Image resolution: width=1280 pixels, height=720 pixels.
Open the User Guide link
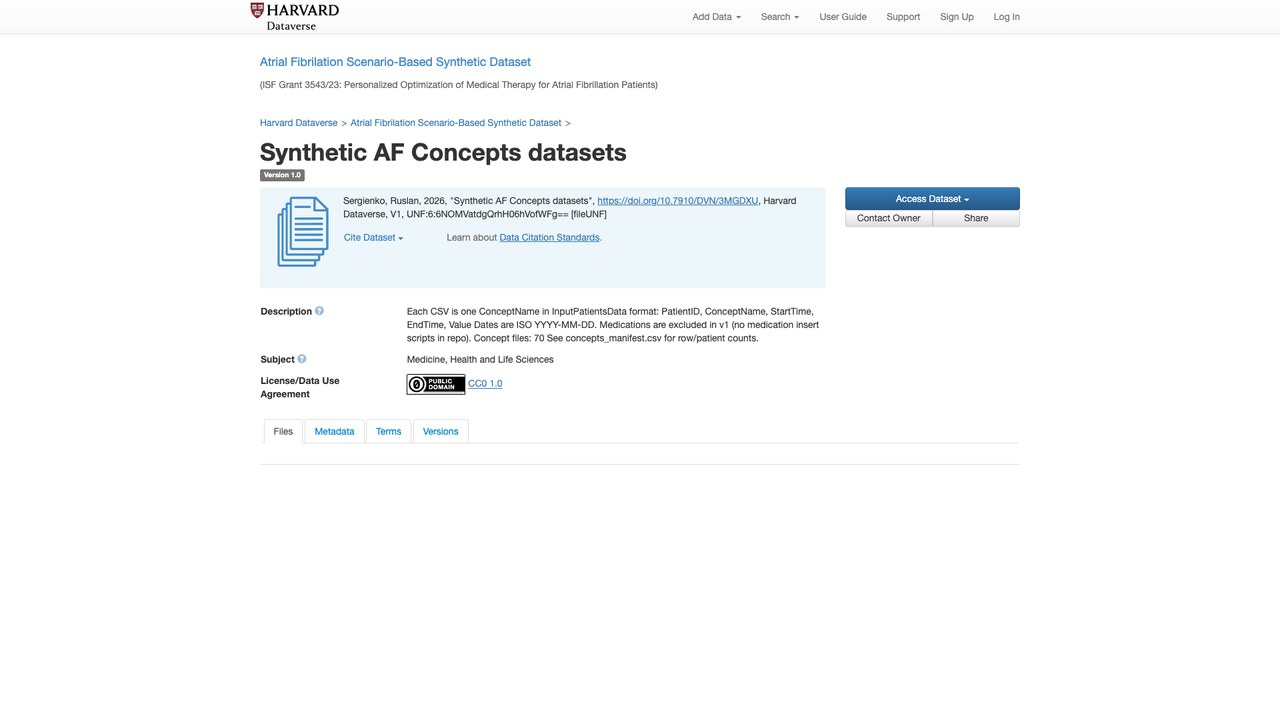(x=843, y=17)
